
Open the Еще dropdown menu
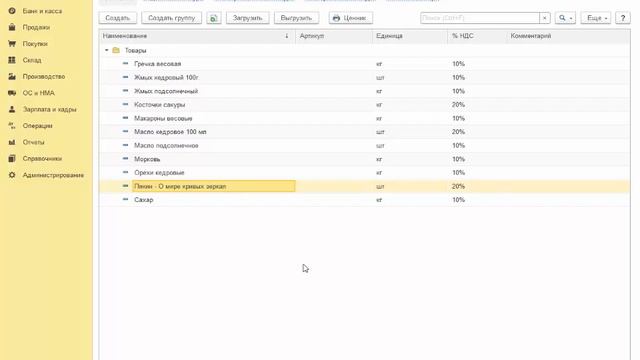coord(596,18)
